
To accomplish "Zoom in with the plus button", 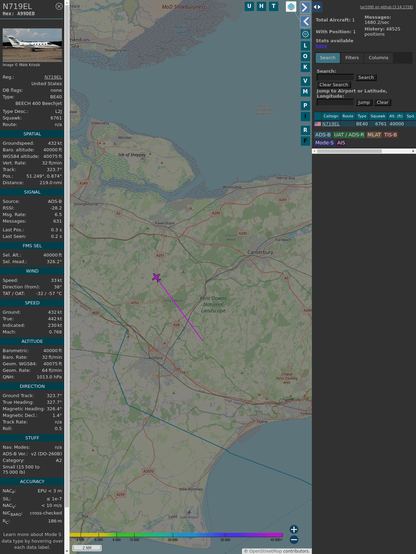I will (294, 529).
